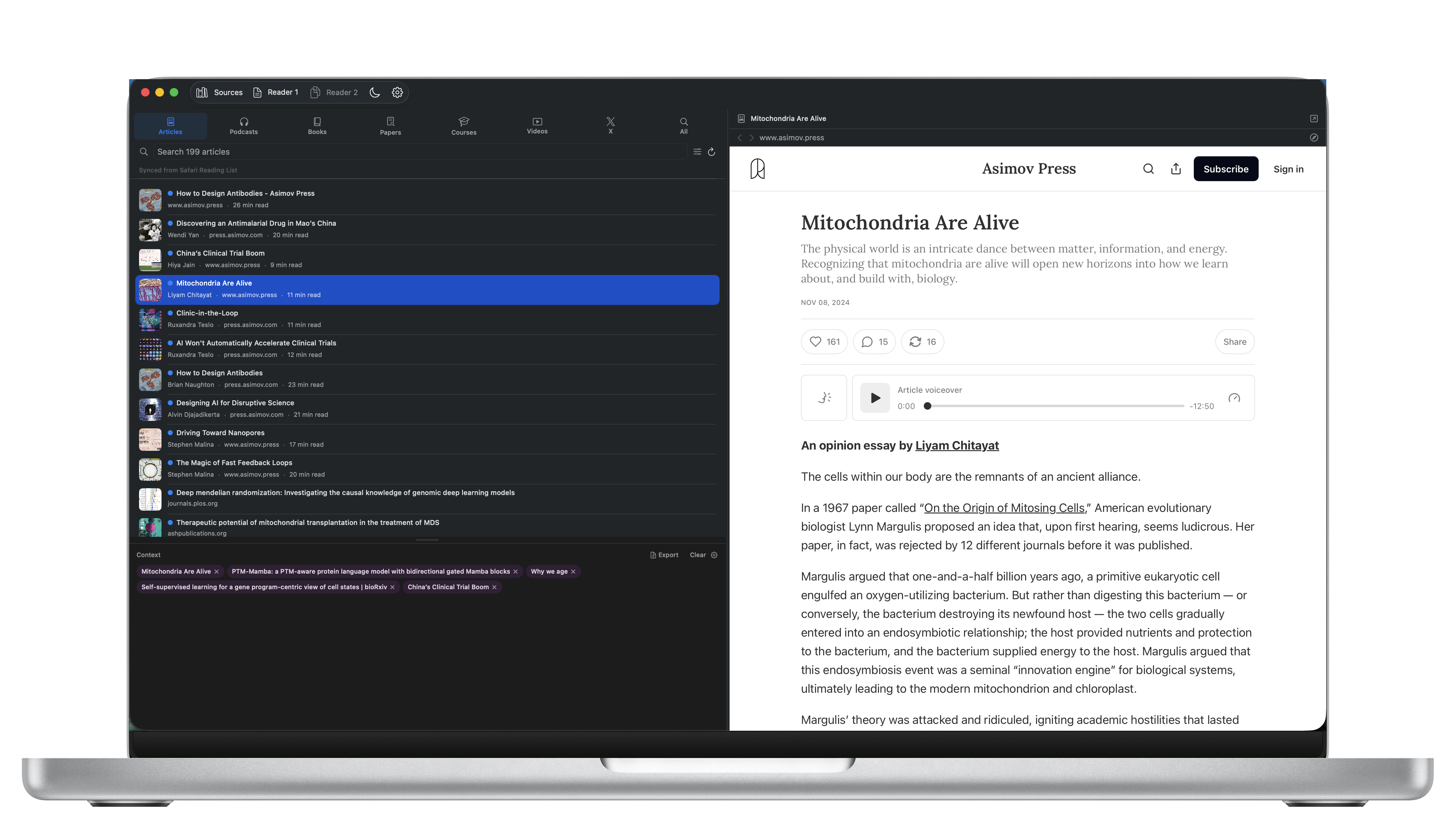Select the Videos tab
Image resolution: width=1456 pixels, height=814 pixels.
tap(537, 126)
